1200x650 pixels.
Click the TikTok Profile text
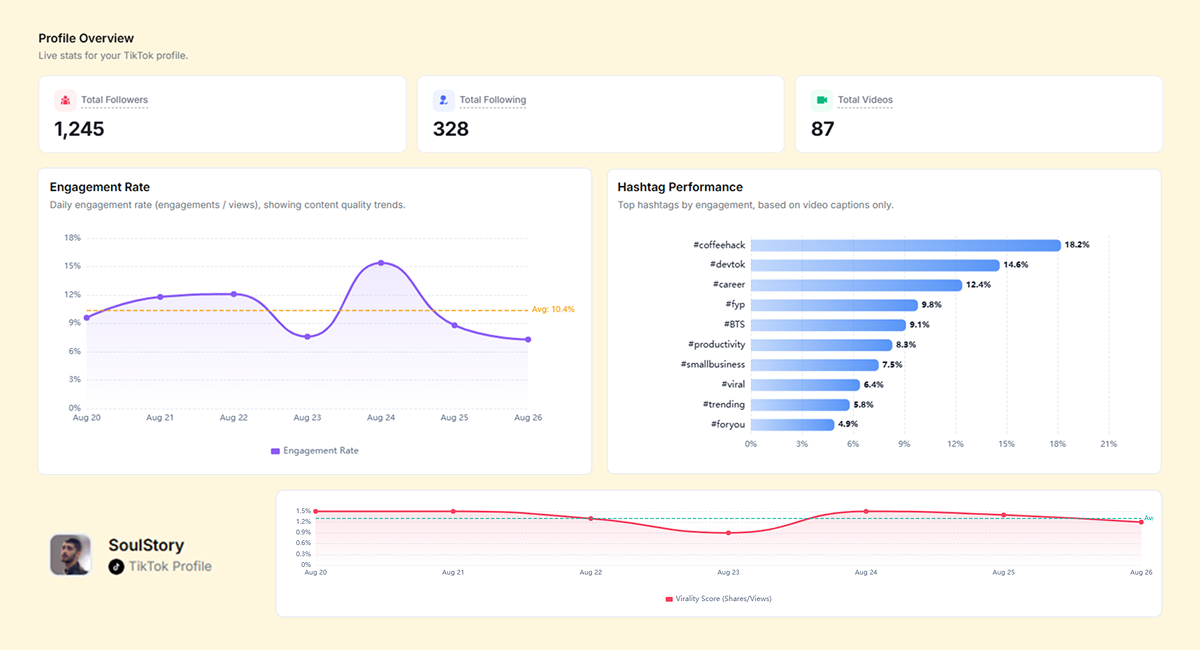click(x=170, y=566)
